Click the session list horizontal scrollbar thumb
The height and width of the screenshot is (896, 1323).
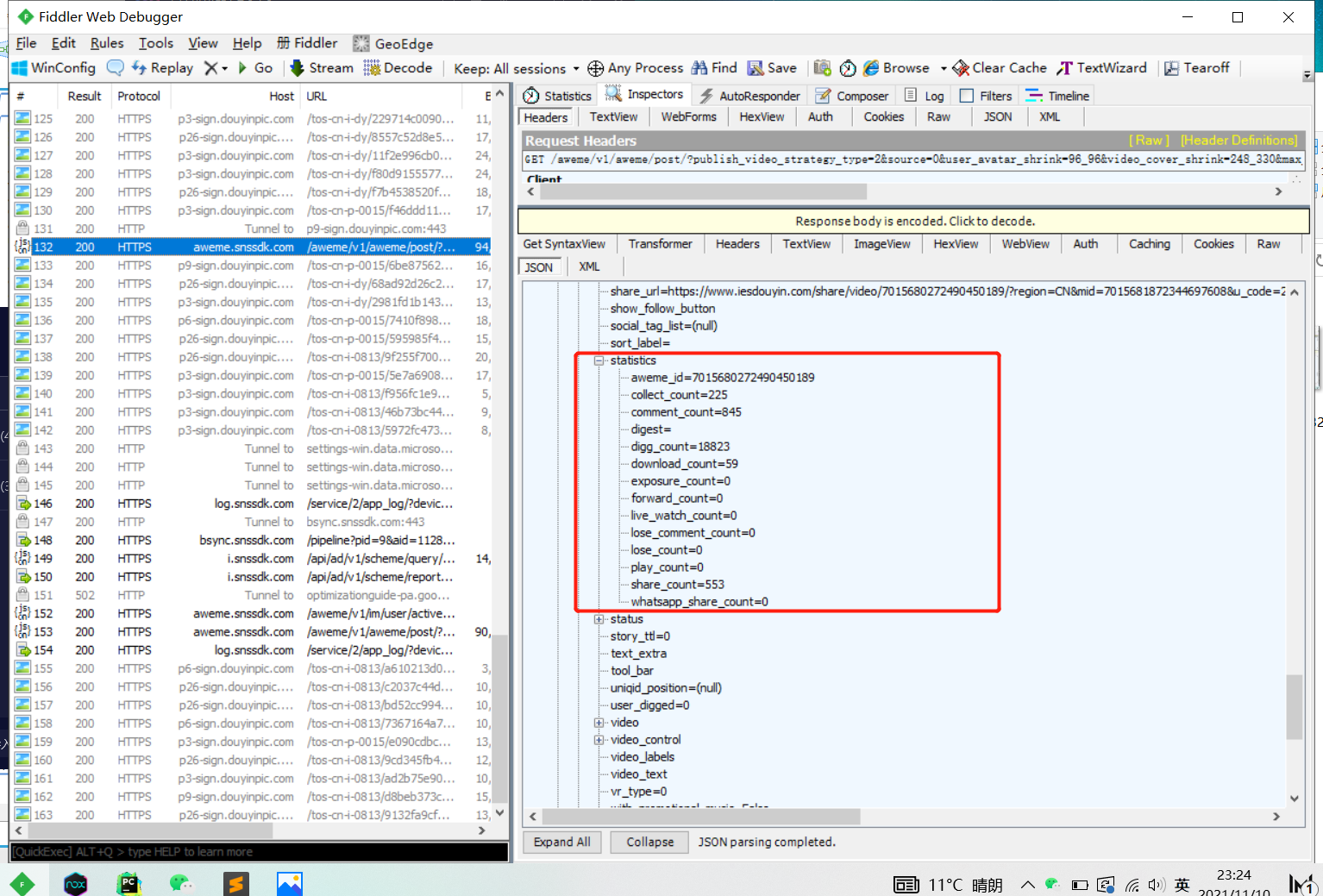151,830
